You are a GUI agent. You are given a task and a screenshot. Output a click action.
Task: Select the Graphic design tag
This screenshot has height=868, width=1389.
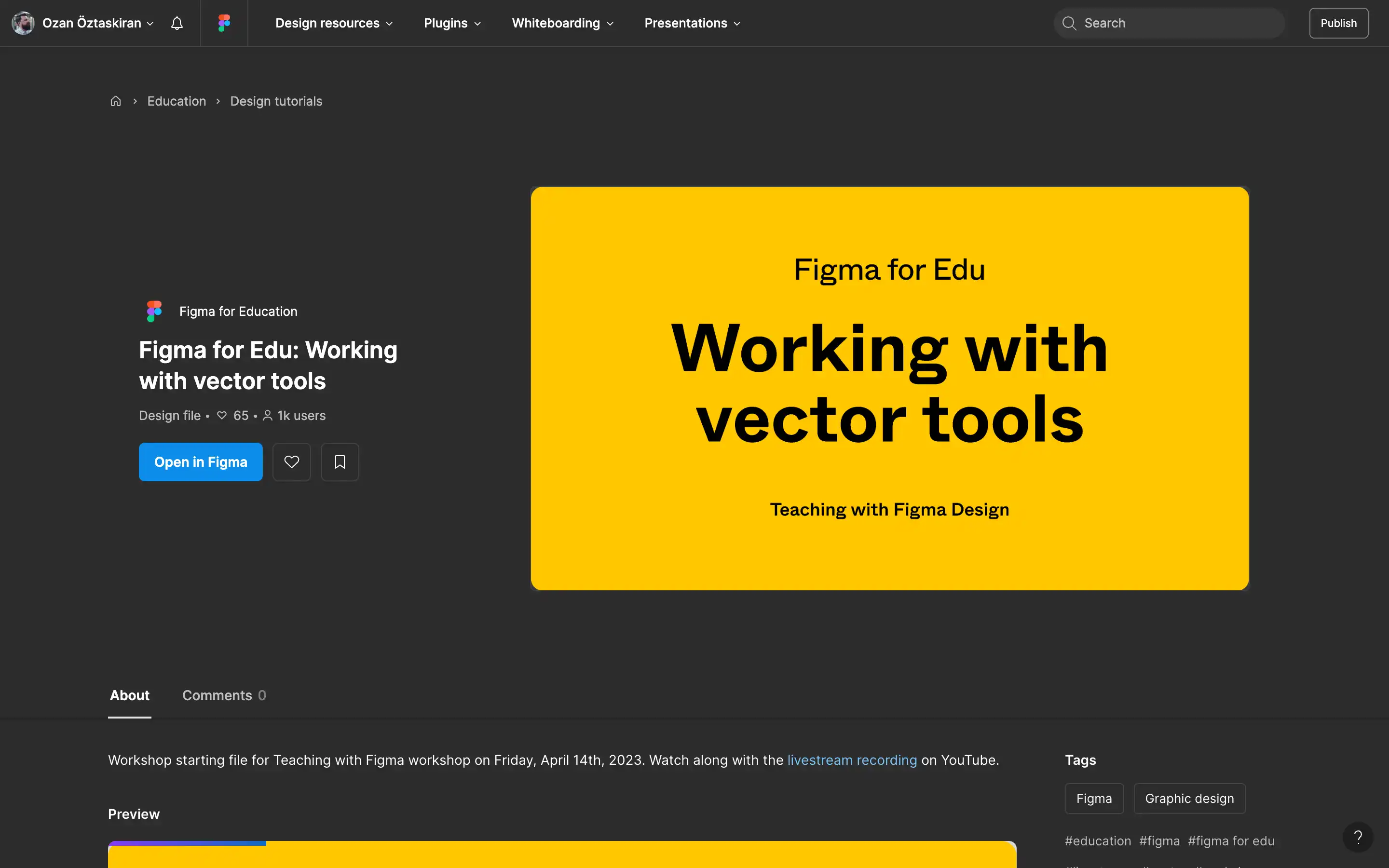pyautogui.click(x=1189, y=798)
